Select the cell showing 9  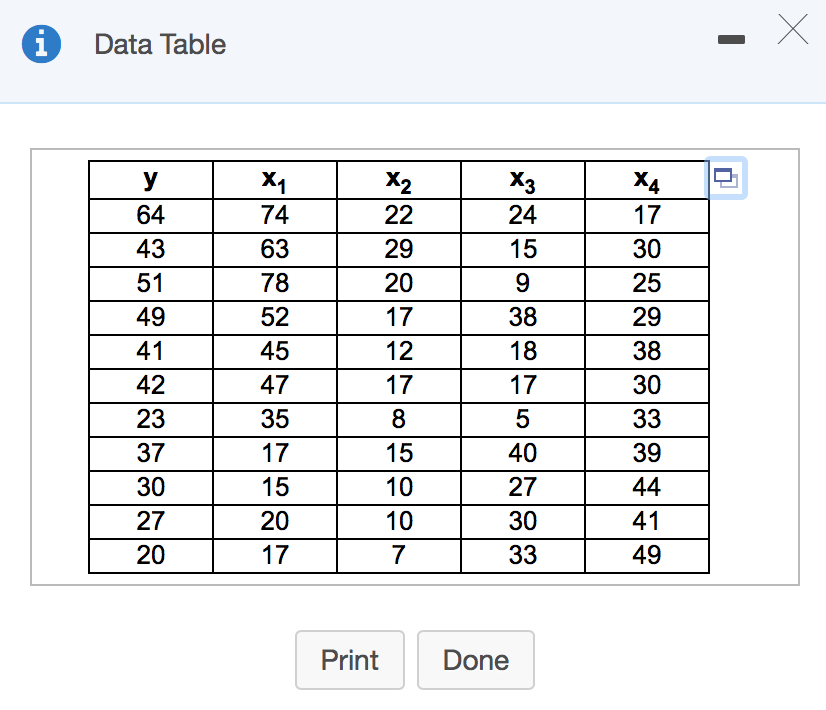point(523,283)
